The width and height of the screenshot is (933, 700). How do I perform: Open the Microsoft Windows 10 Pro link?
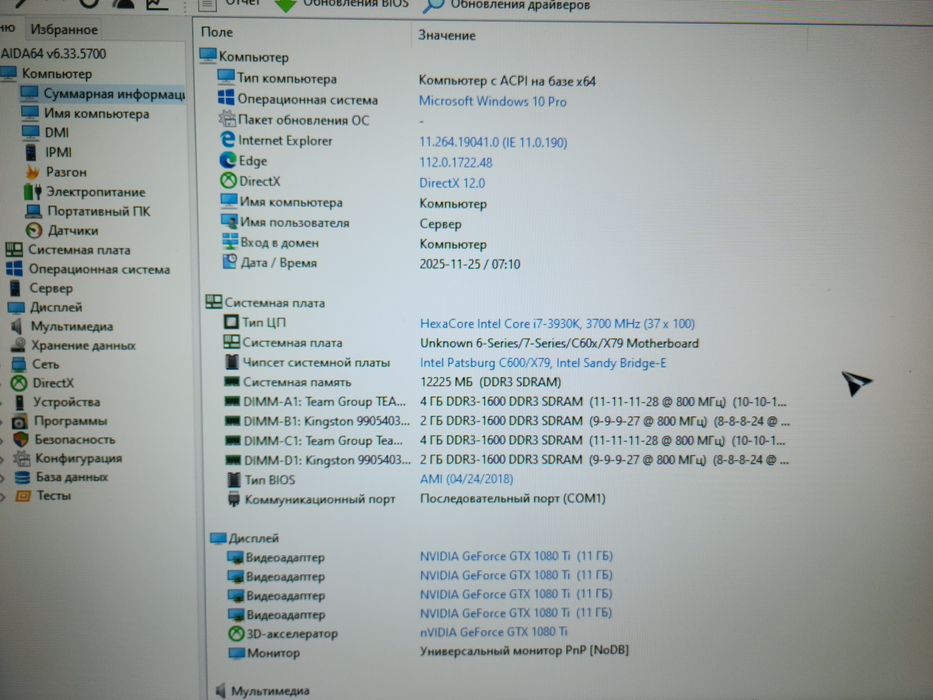click(493, 102)
